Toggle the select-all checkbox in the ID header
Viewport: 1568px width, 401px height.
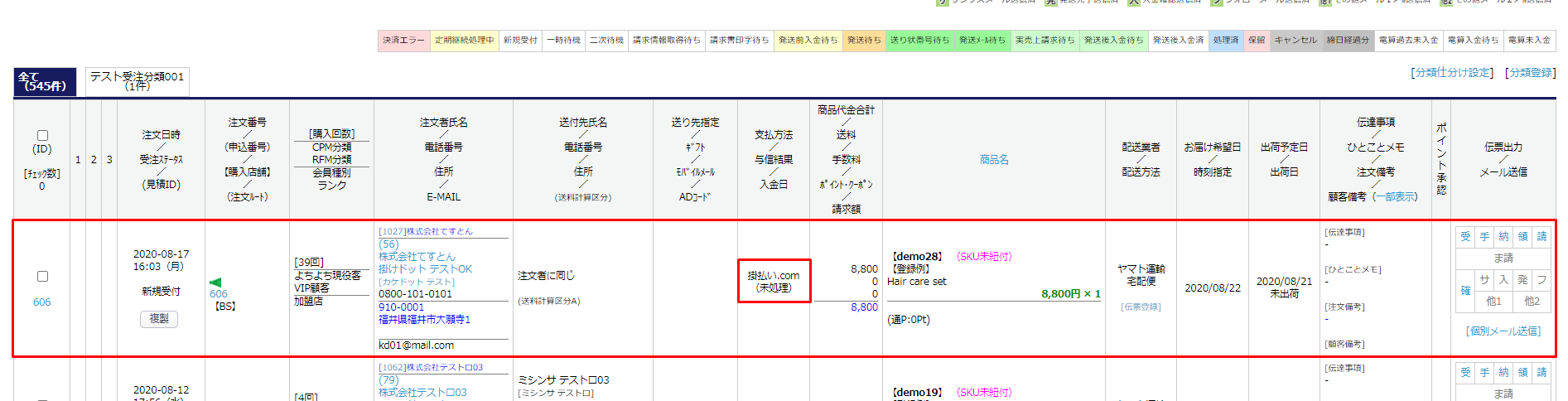pyautogui.click(x=42, y=135)
